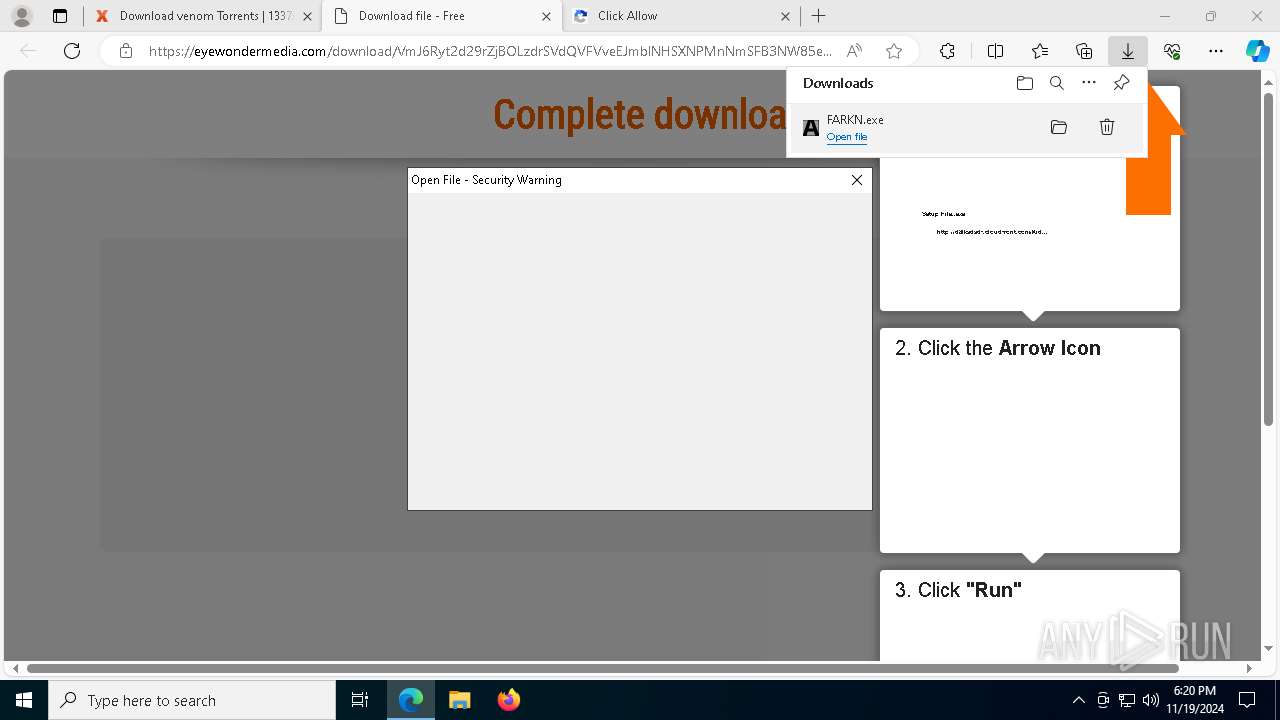Close the Download venom Torrents tab

coord(306,16)
